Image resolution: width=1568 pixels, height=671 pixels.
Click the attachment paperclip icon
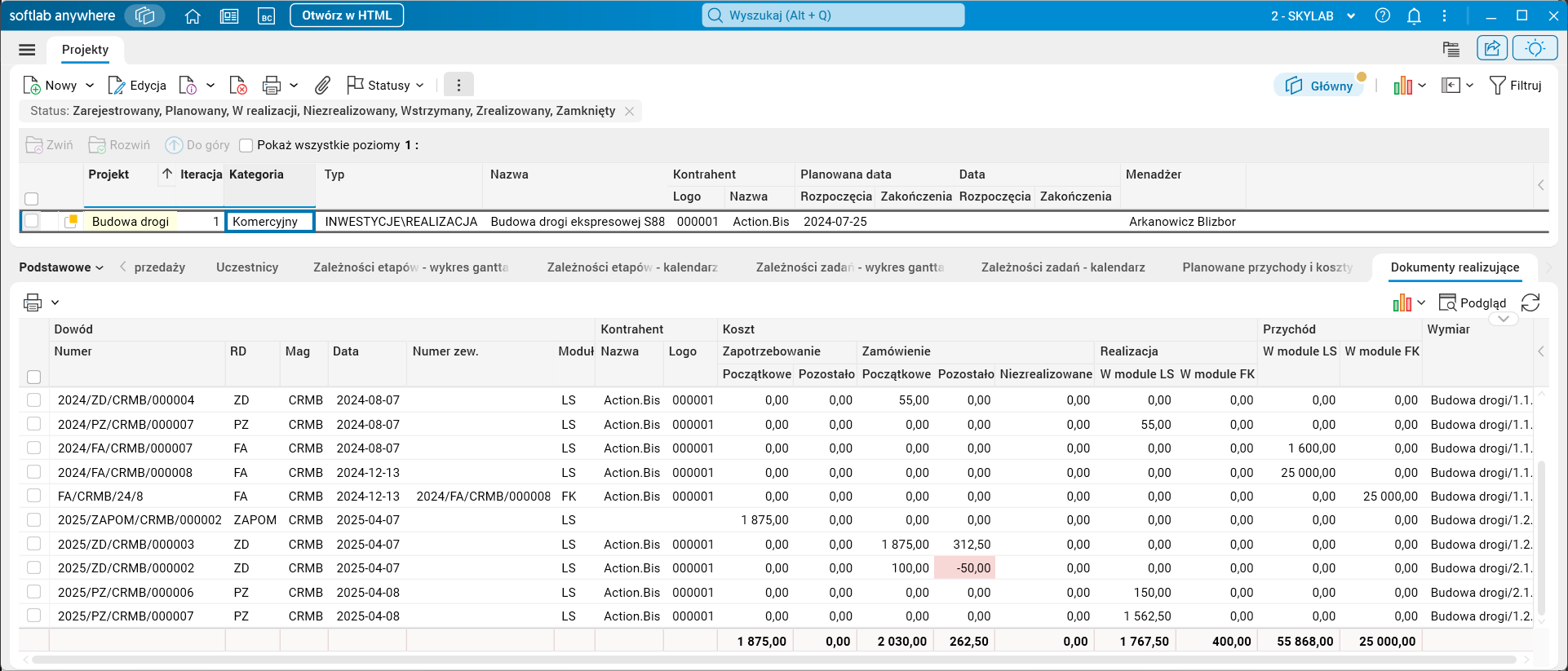coord(323,85)
